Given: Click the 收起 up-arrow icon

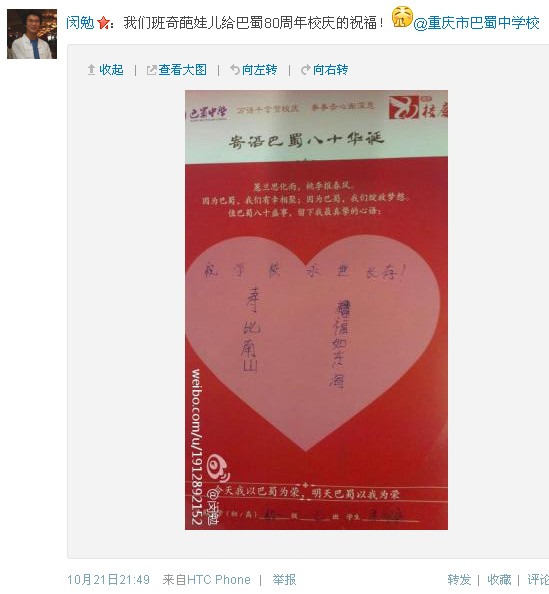Looking at the screenshot, I should pyautogui.click(x=91, y=70).
